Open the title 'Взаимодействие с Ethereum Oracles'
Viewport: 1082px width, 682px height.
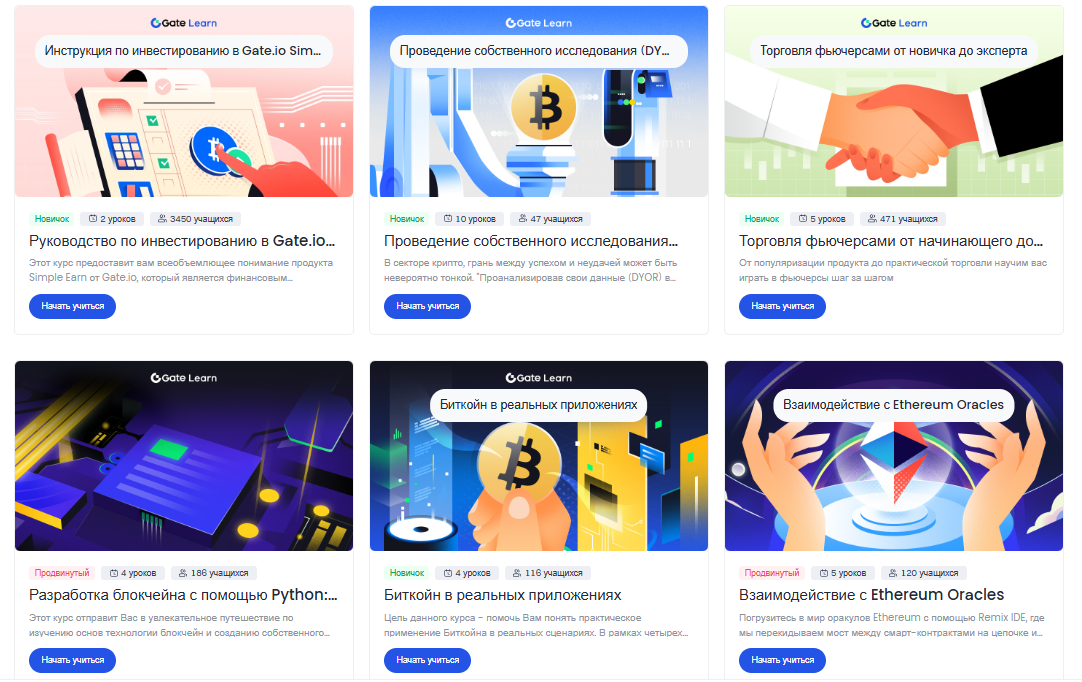[872, 595]
